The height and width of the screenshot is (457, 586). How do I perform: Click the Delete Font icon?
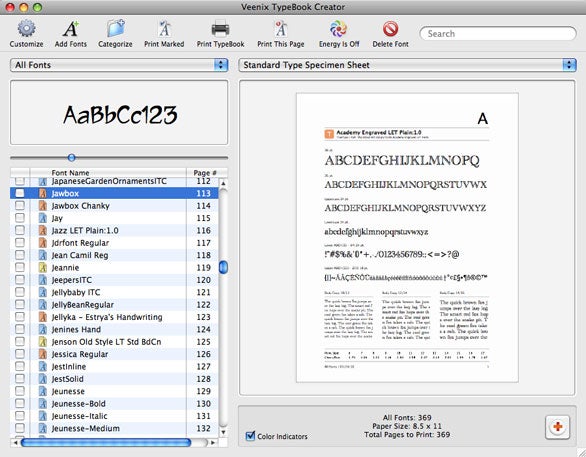[x=390, y=29]
